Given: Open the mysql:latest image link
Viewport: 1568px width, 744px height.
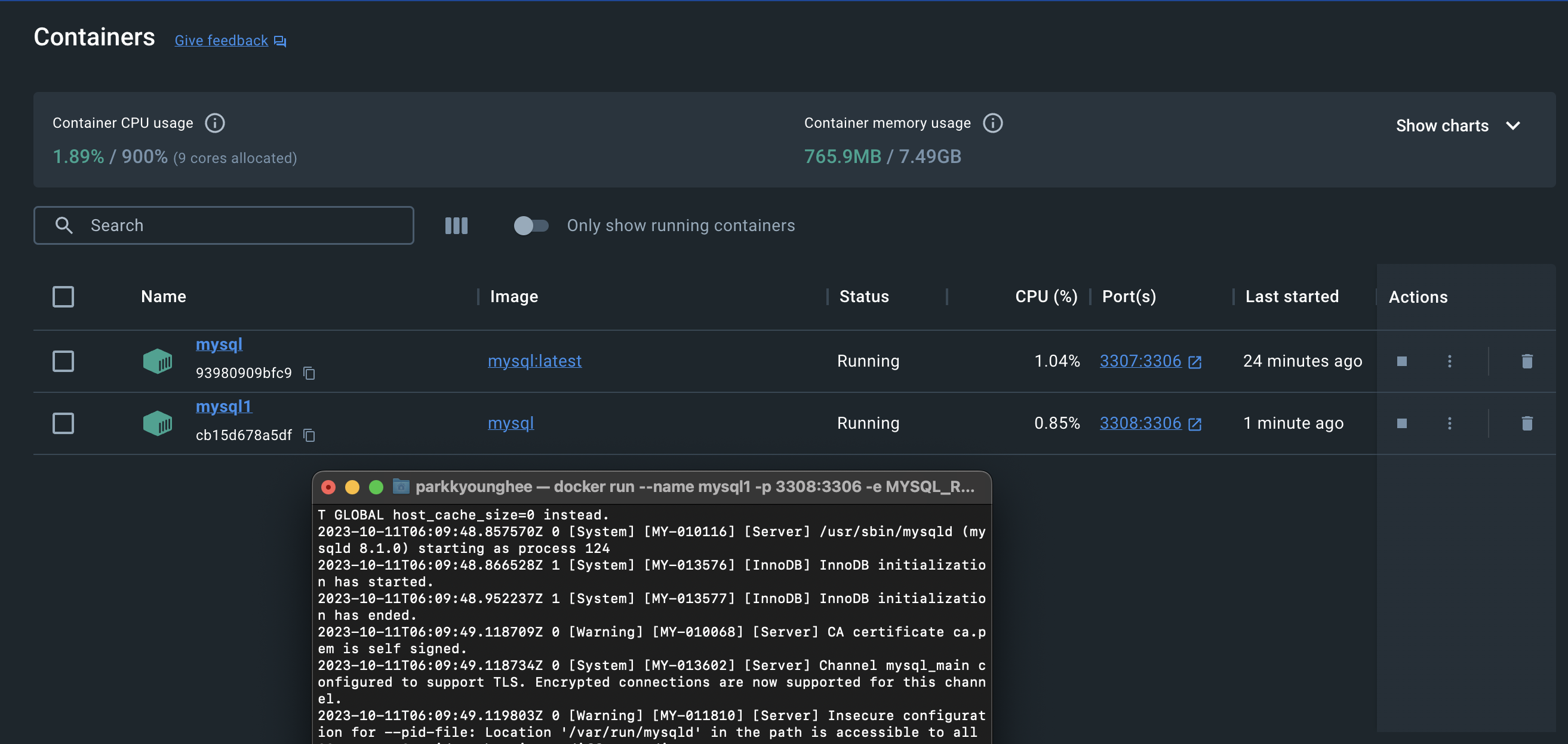Looking at the screenshot, I should 534,361.
